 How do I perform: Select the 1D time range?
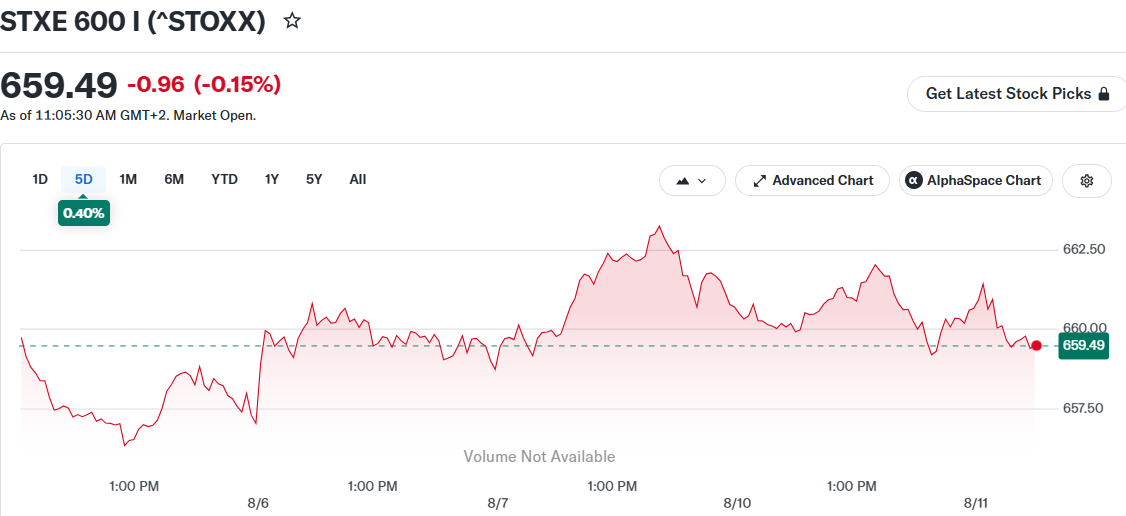(40, 179)
